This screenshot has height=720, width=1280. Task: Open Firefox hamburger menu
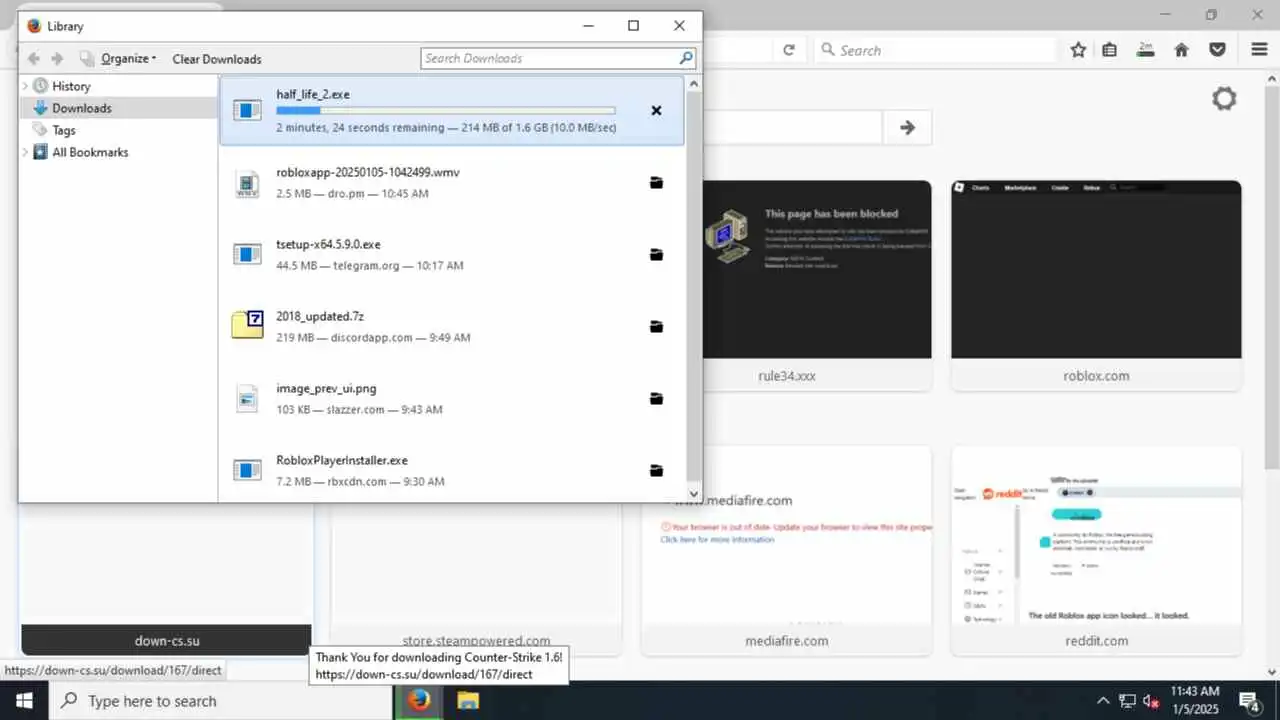point(1260,50)
